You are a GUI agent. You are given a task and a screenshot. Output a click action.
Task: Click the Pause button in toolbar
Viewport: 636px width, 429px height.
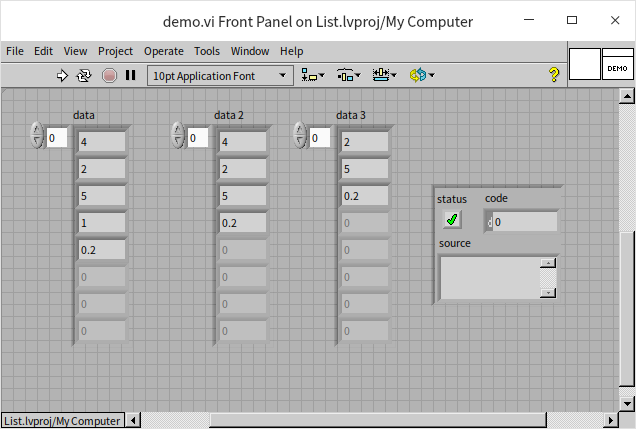click(130, 75)
